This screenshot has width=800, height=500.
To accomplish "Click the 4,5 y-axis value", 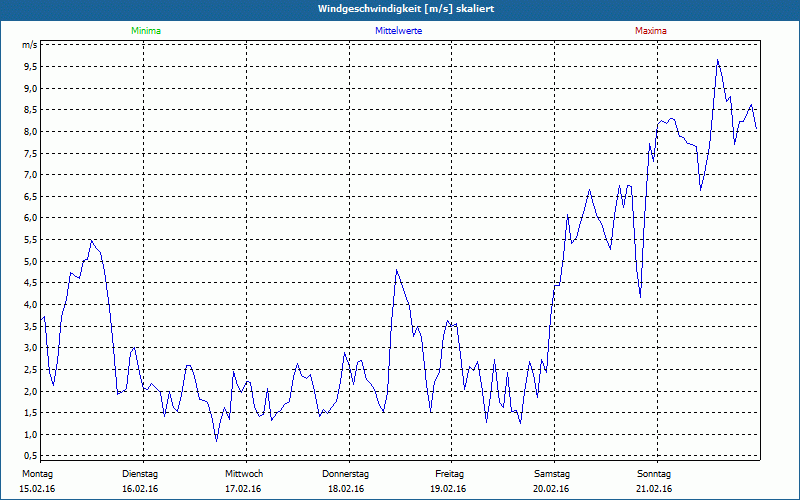I will (31, 283).
